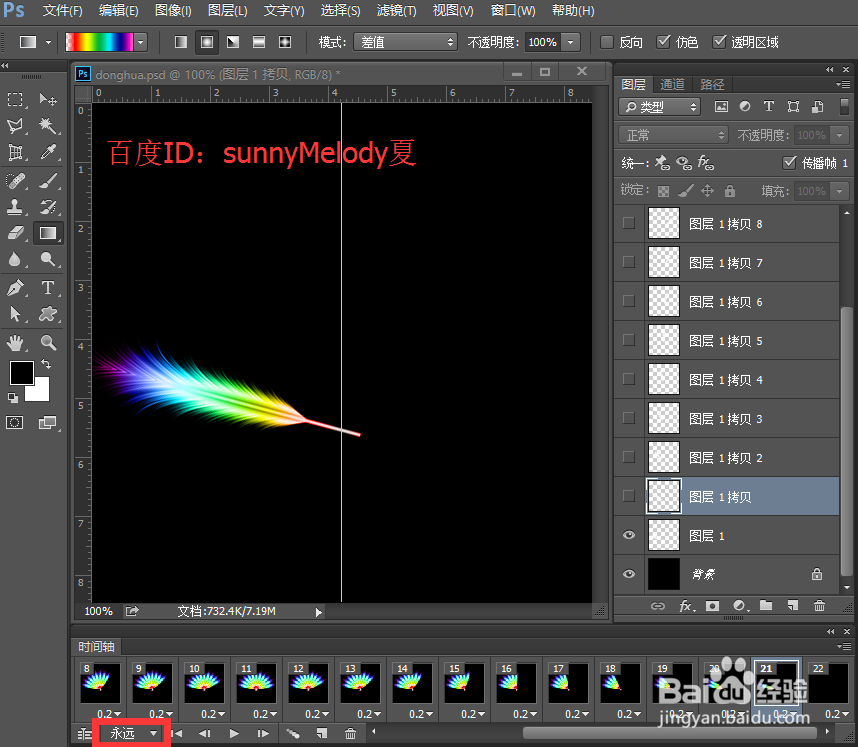
Task: Show layer 图层 1 拷贝 8
Action: click(x=629, y=223)
